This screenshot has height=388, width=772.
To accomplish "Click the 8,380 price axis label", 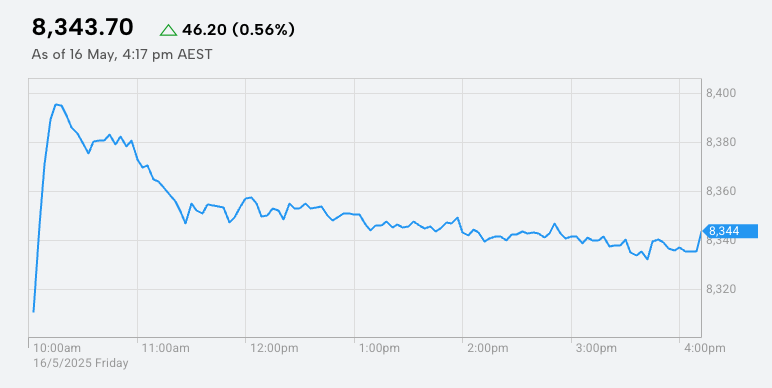I will pyautogui.click(x=720, y=142).
